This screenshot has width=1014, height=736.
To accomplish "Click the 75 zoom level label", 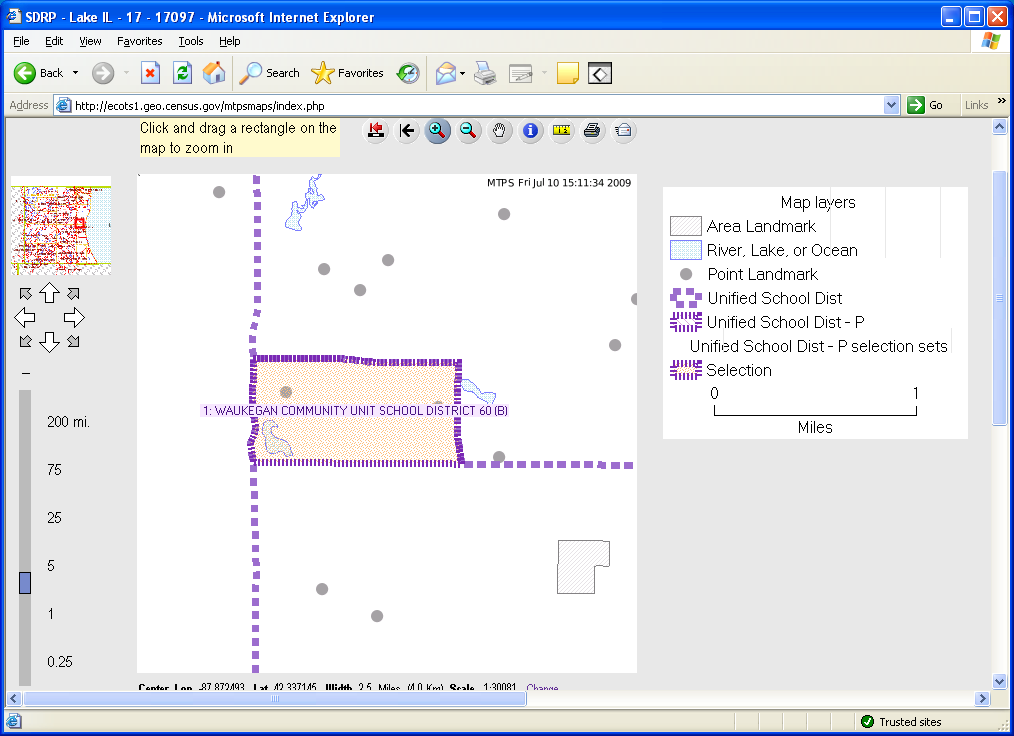I will click(54, 470).
